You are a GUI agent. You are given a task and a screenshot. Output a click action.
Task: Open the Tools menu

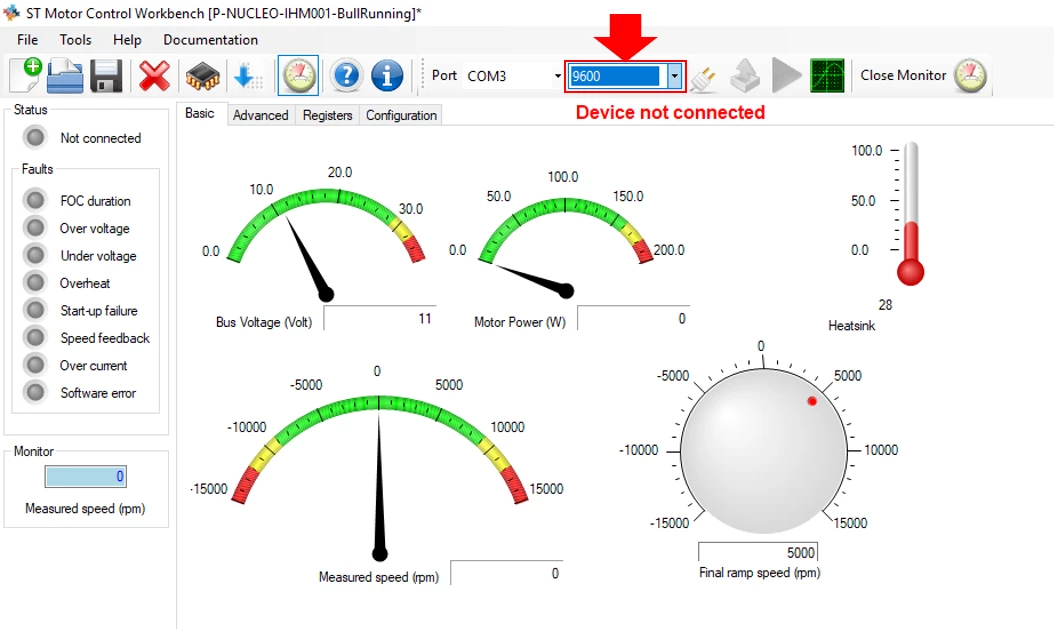pos(75,40)
